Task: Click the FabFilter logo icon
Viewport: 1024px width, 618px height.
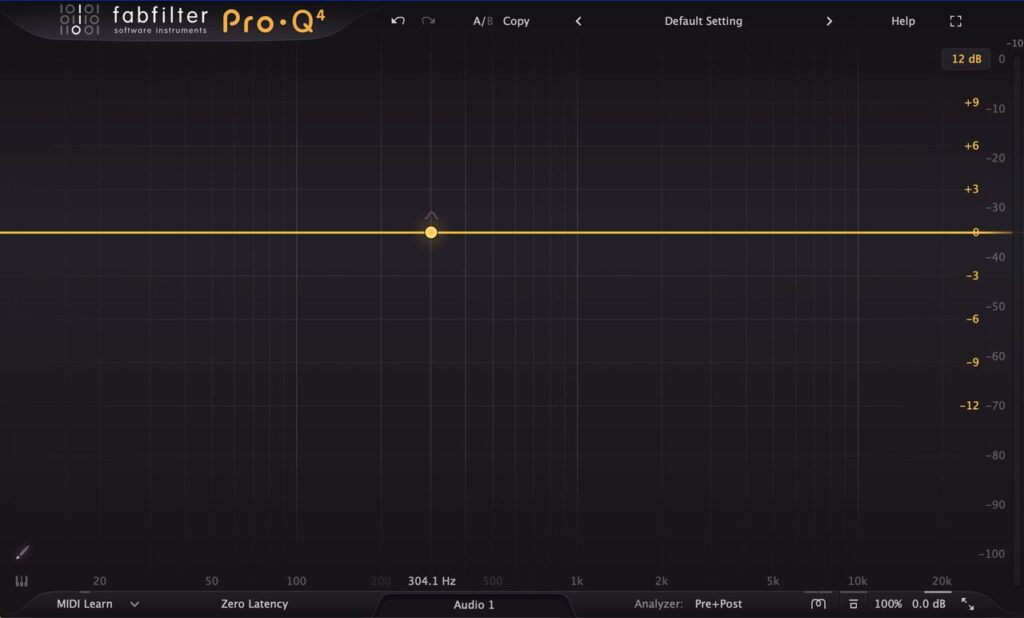Action: [x=80, y=20]
